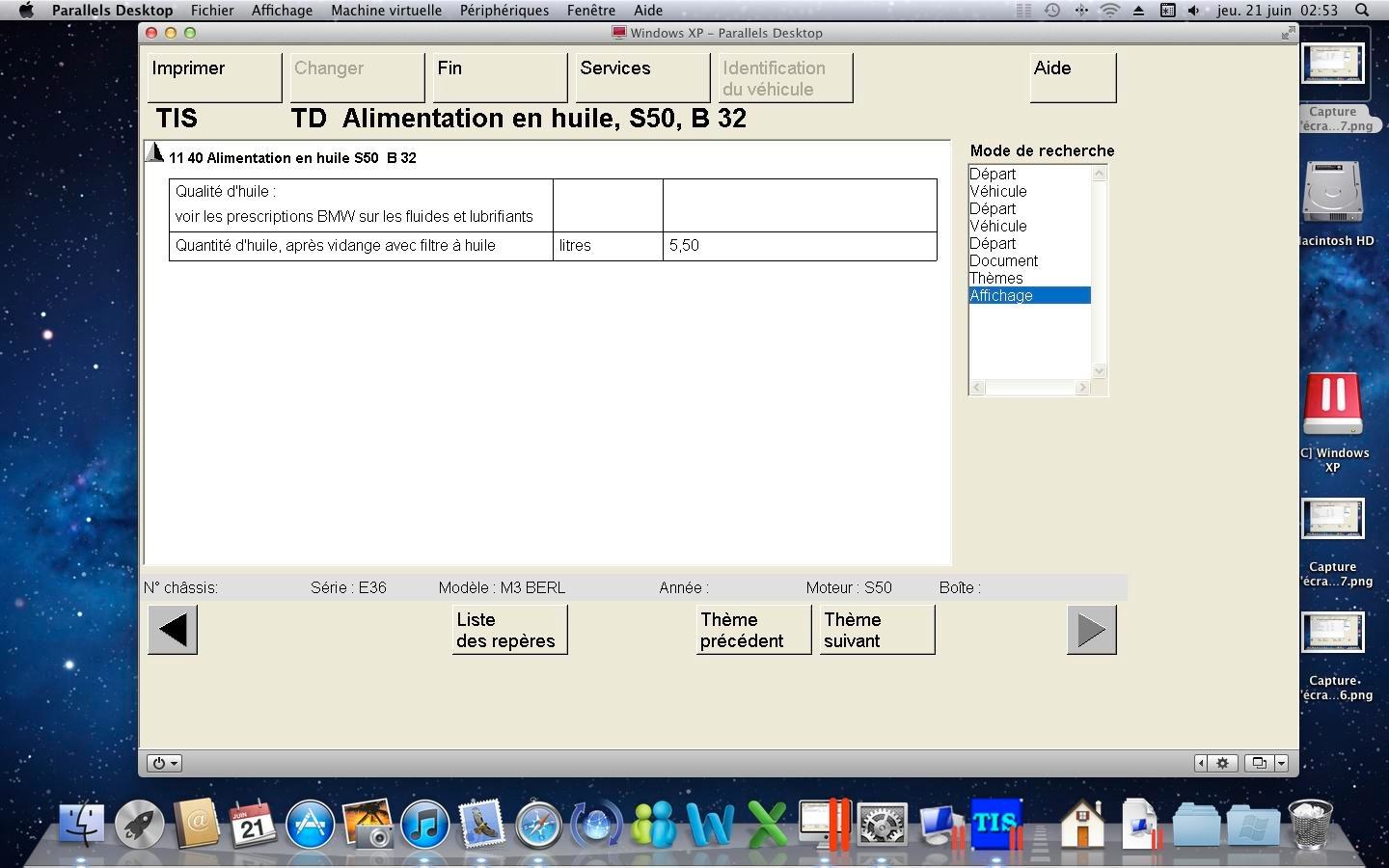Click the triangle icon beside 11 40 heading
Viewport: 1389px width, 868px height.
[x=154, y=152]
